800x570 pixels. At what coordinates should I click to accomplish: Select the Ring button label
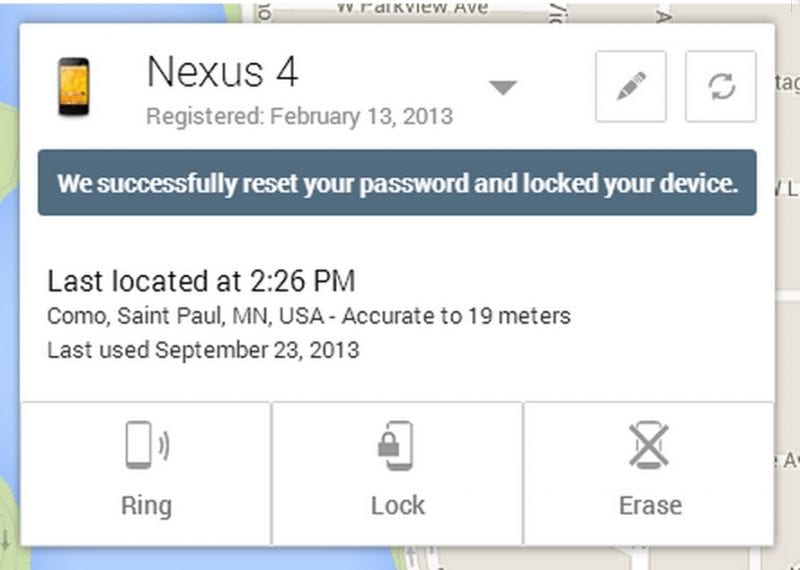(x=146, y=505)
